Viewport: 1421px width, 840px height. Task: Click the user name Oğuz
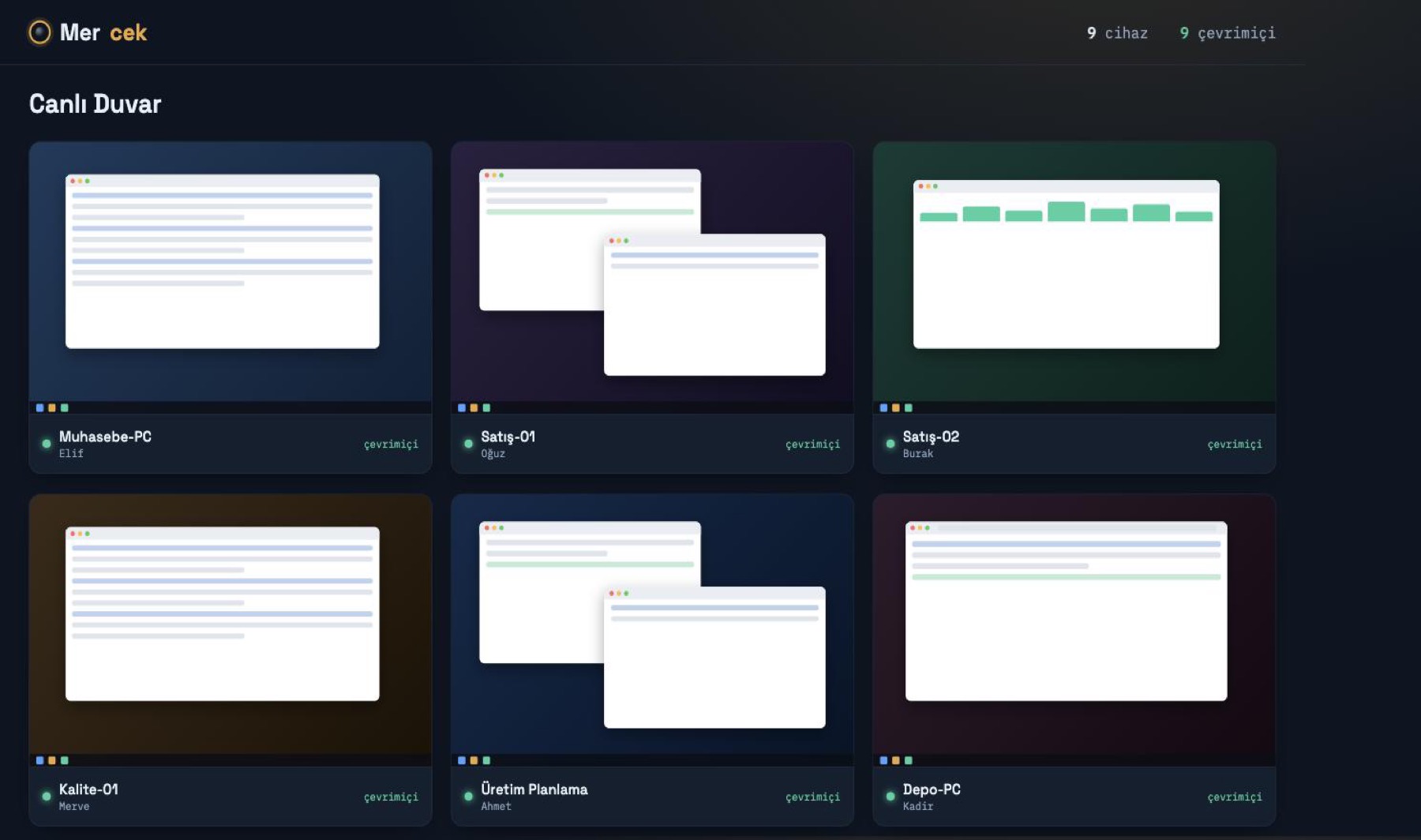[493, 454]
